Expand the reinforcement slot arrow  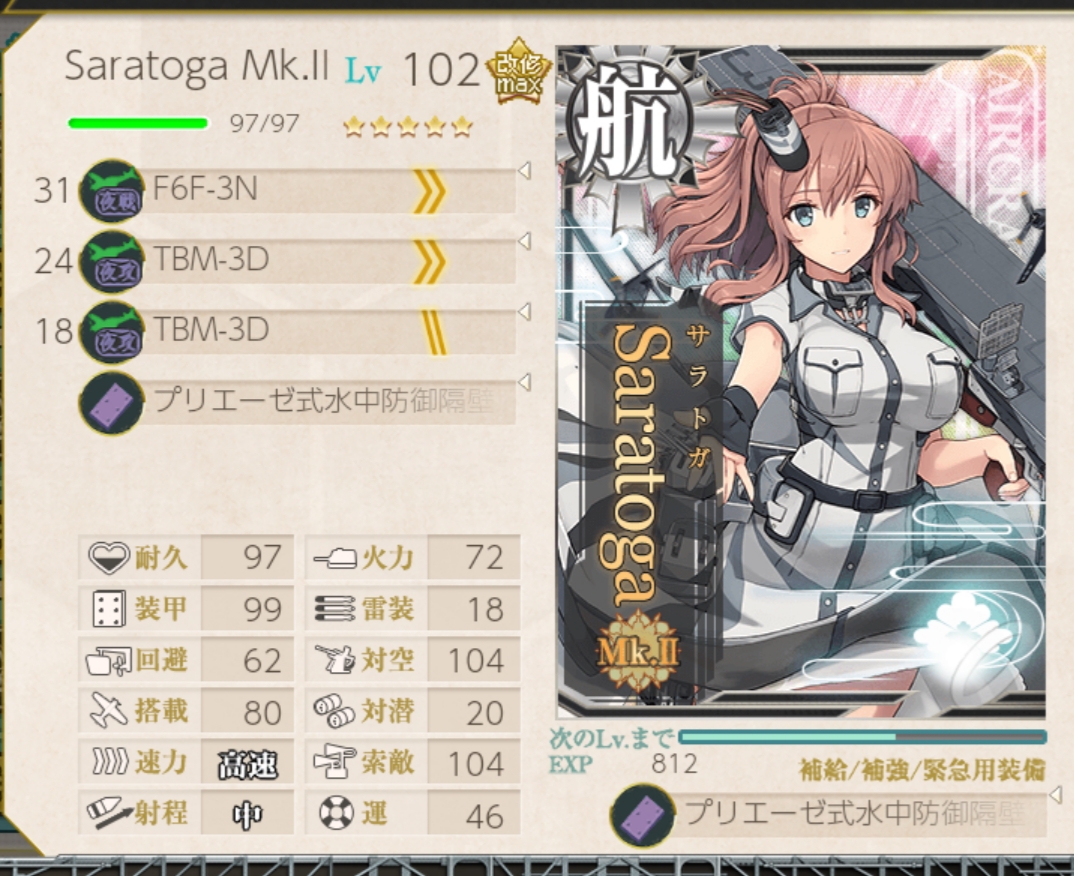coord(1056,794)
